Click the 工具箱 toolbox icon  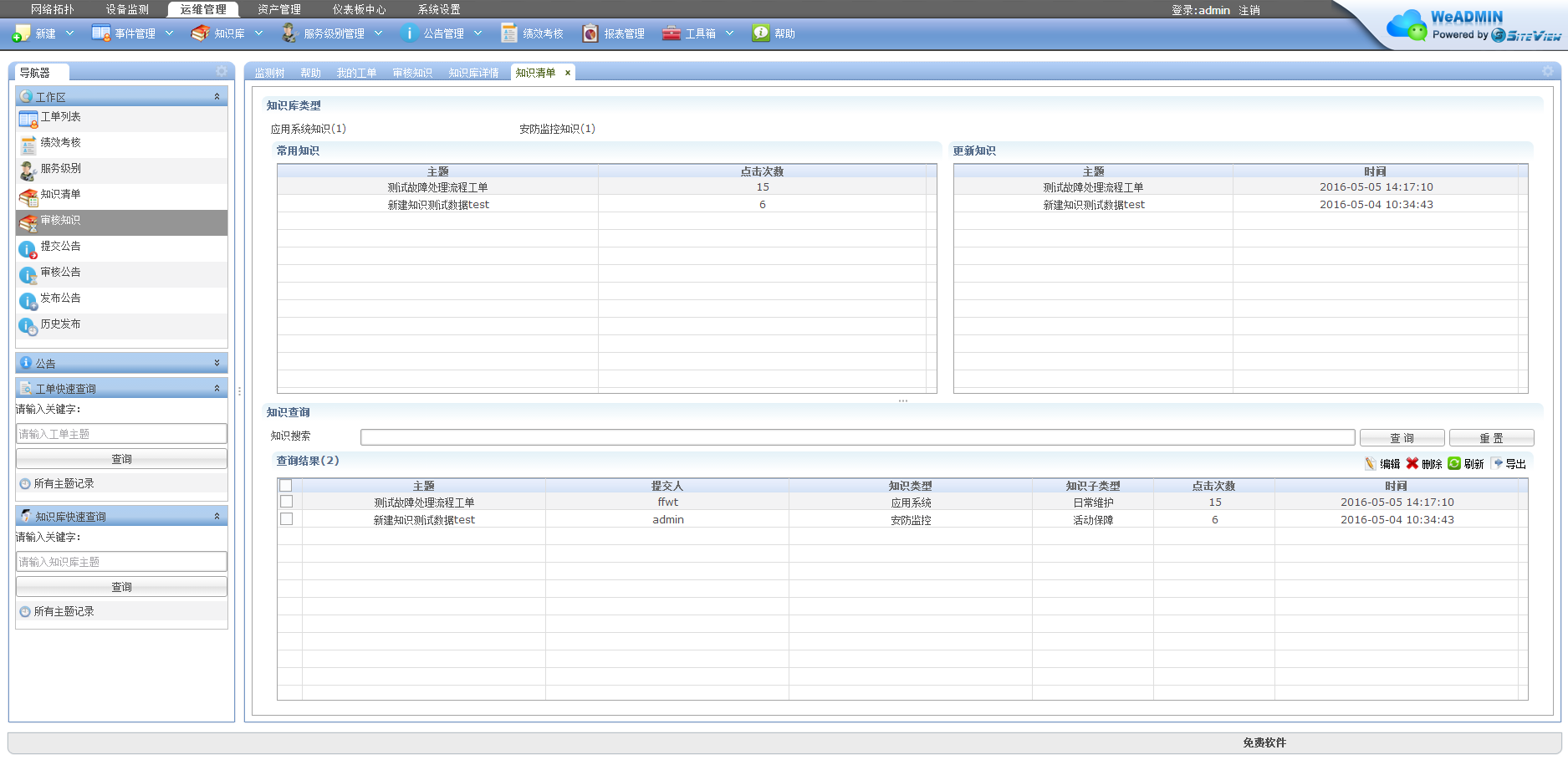tap(671, 33)
